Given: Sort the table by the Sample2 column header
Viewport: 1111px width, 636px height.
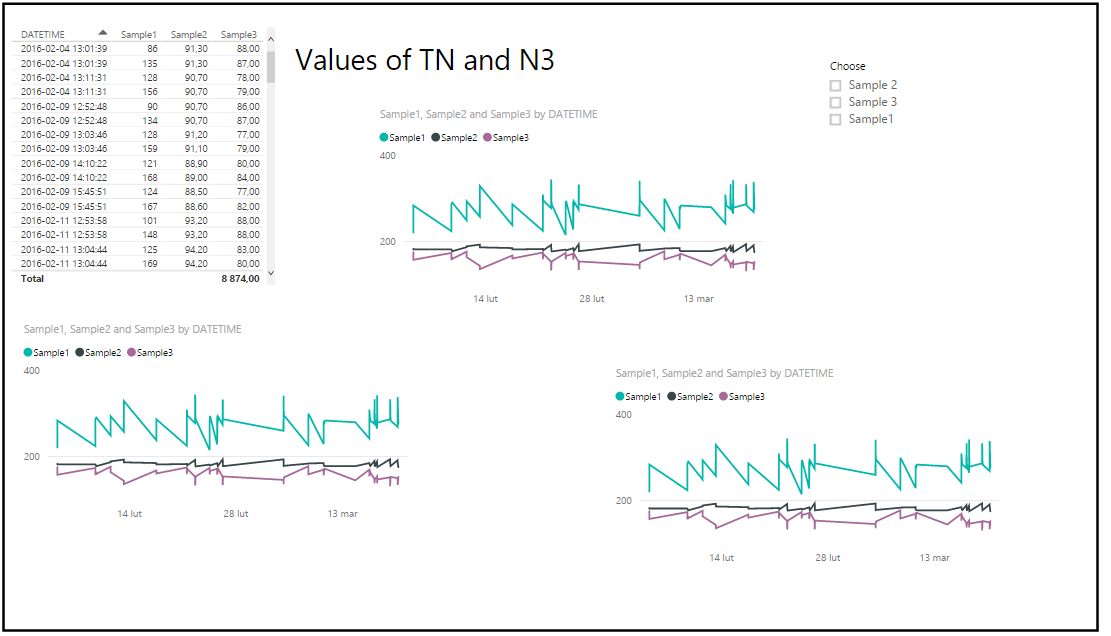Looking at the screenshot, I should tap(188, 34).
